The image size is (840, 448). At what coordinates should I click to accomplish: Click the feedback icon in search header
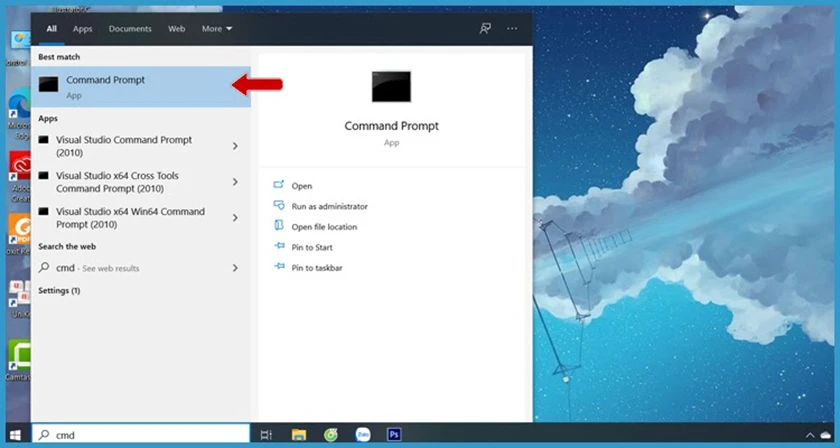tap(485, 28)
